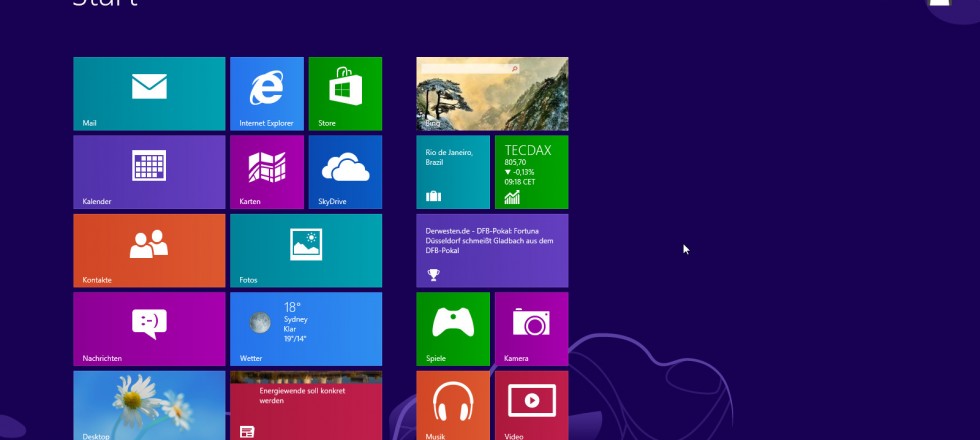Open the green Store tile
Viewport: 980px width, 440px height.
tap(345, 94)
